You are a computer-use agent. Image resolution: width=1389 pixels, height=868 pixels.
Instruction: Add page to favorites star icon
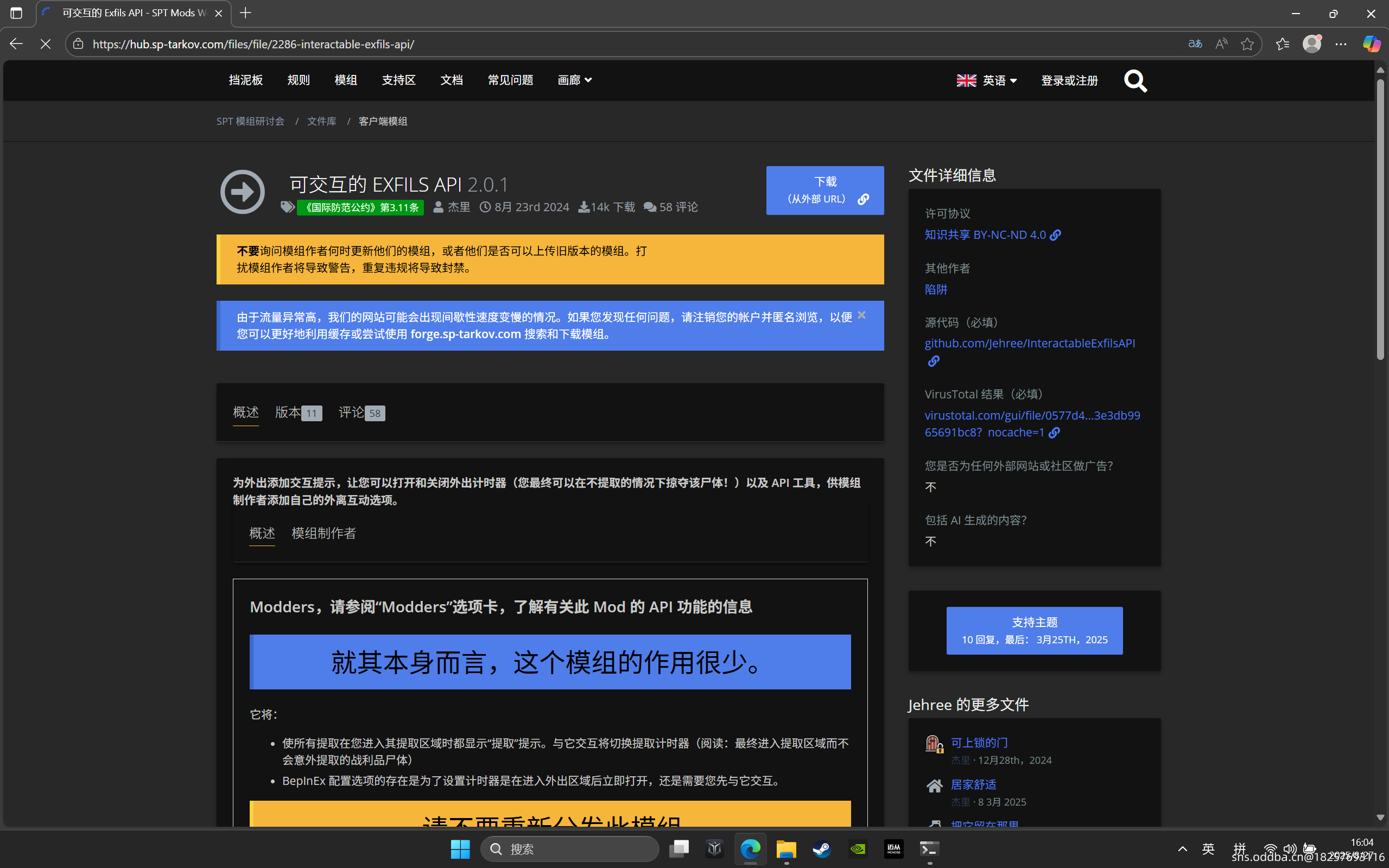coord(1247,44)
